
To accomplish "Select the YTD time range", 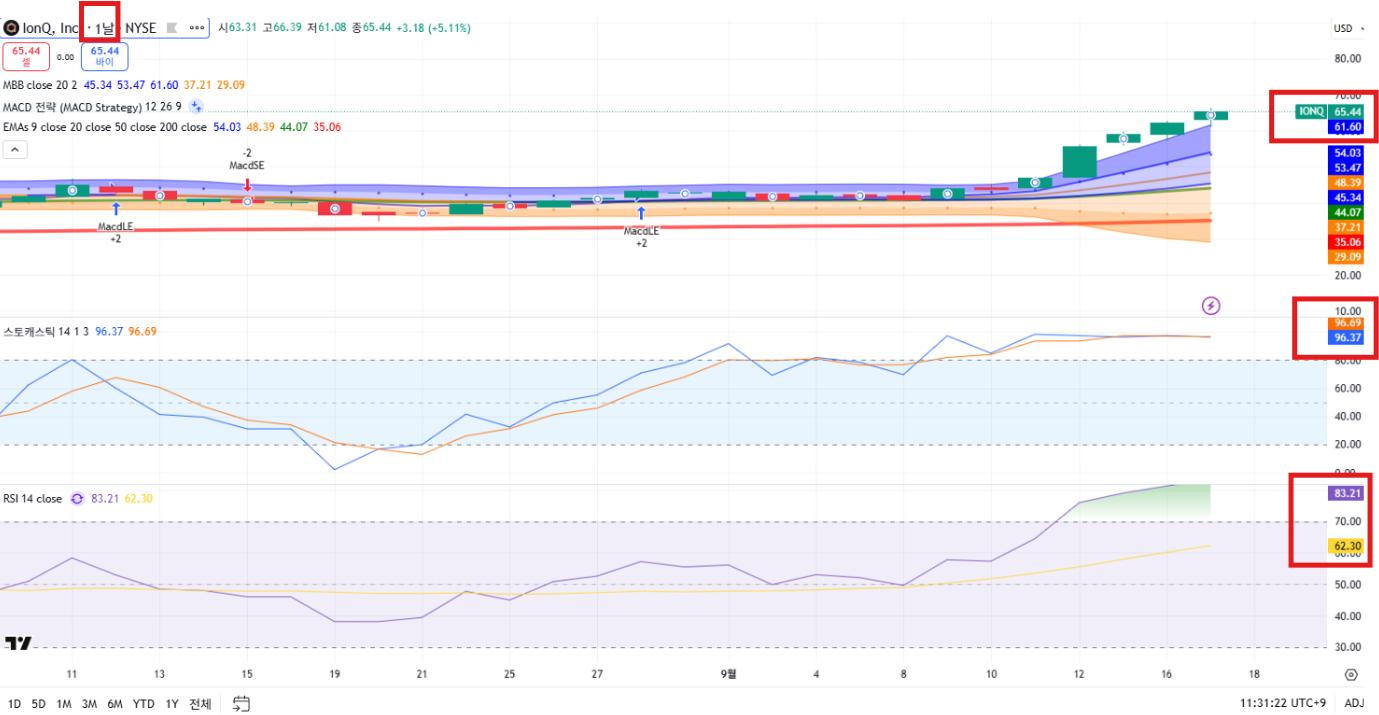I will coord(143,704).
